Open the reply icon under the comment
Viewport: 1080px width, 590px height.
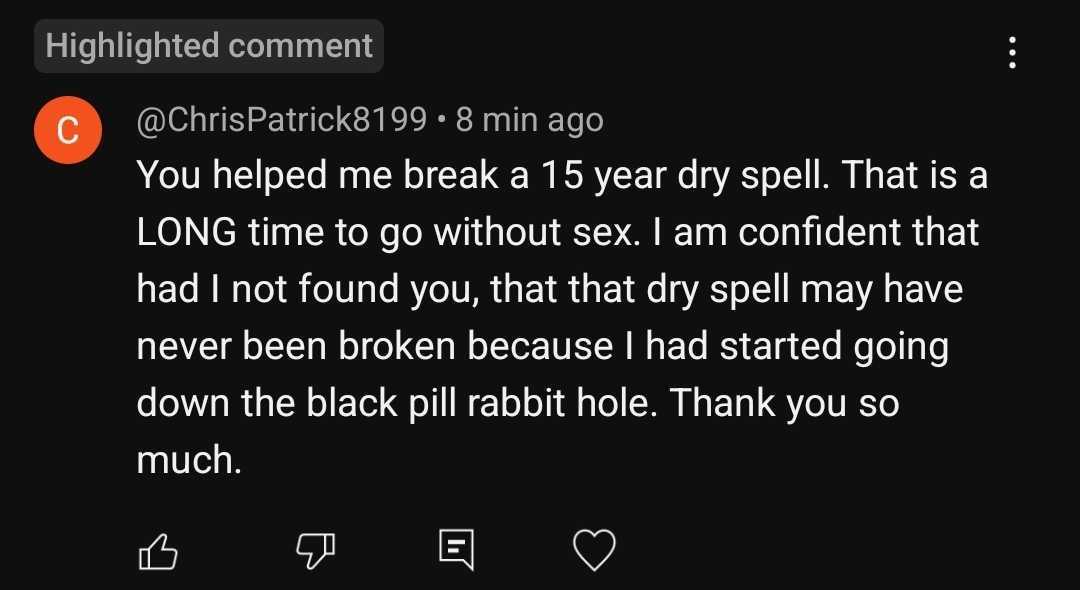[455, 549]
